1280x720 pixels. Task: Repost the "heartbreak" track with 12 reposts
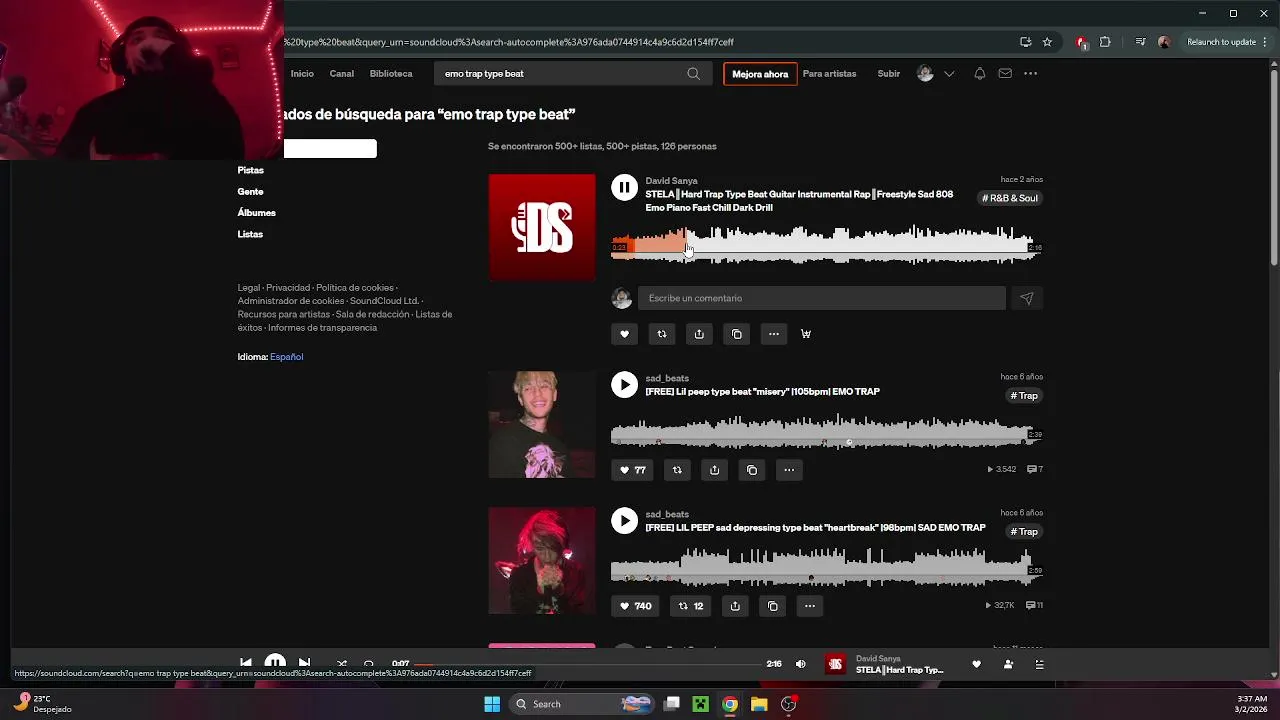(690, 606)
